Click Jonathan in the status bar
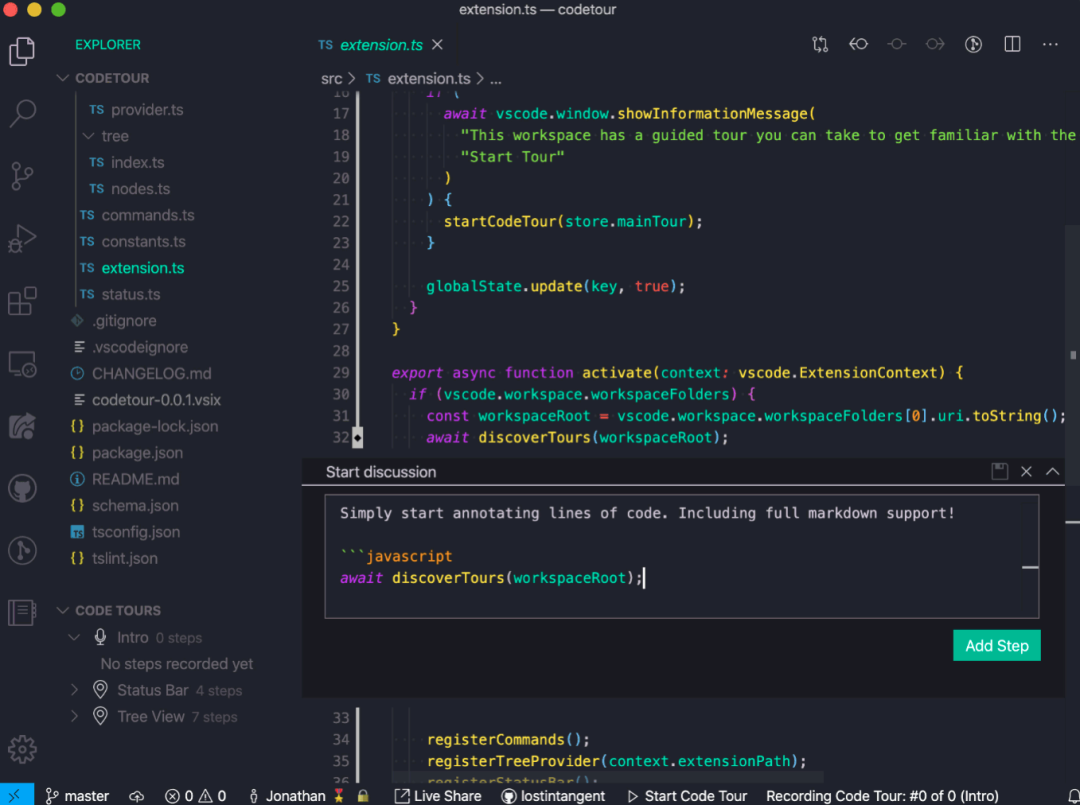Screen dimensions: 1080x805 coord(297,795)
